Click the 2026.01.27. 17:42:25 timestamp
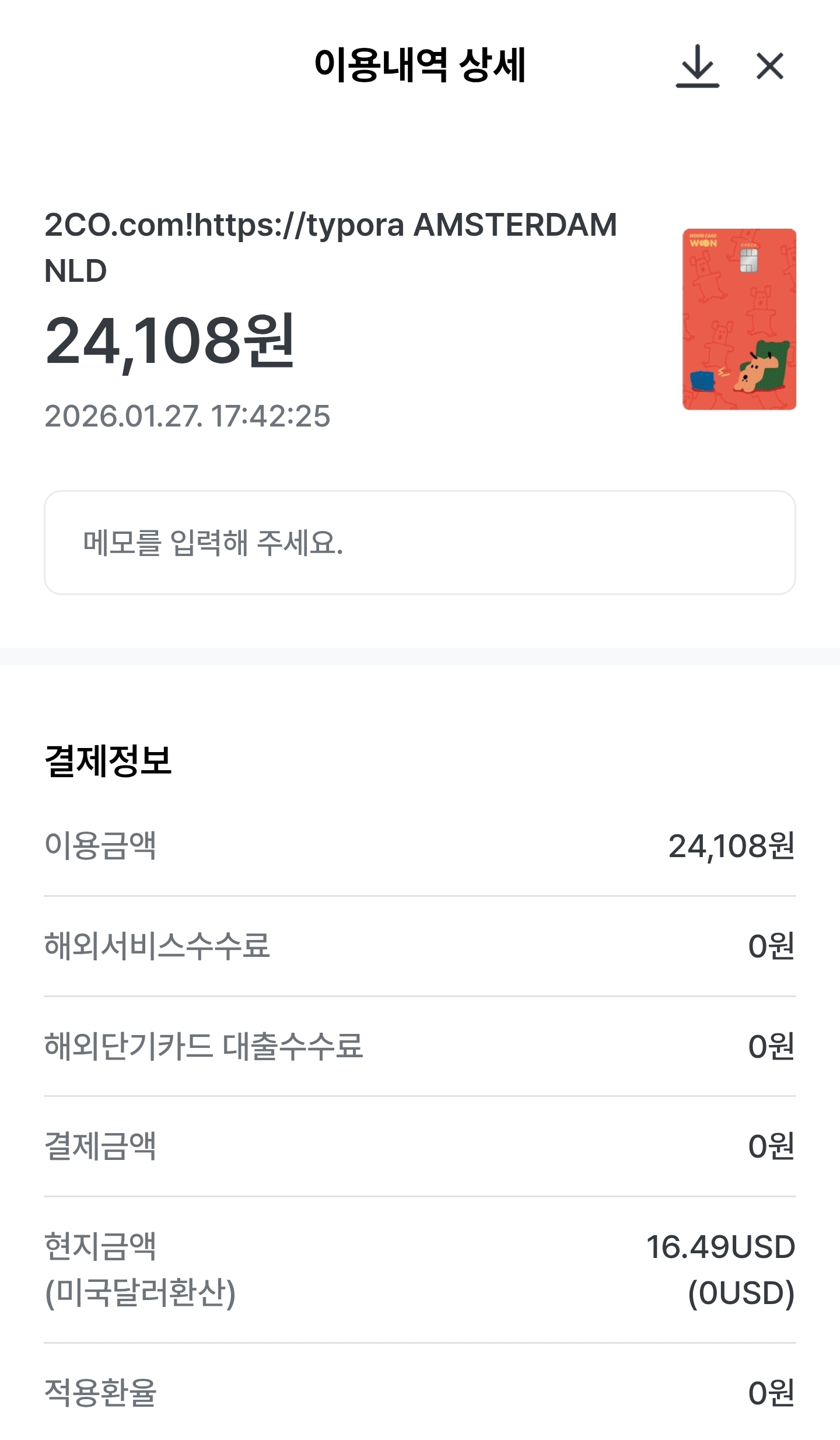840x1440 pixels. point(187,417)
